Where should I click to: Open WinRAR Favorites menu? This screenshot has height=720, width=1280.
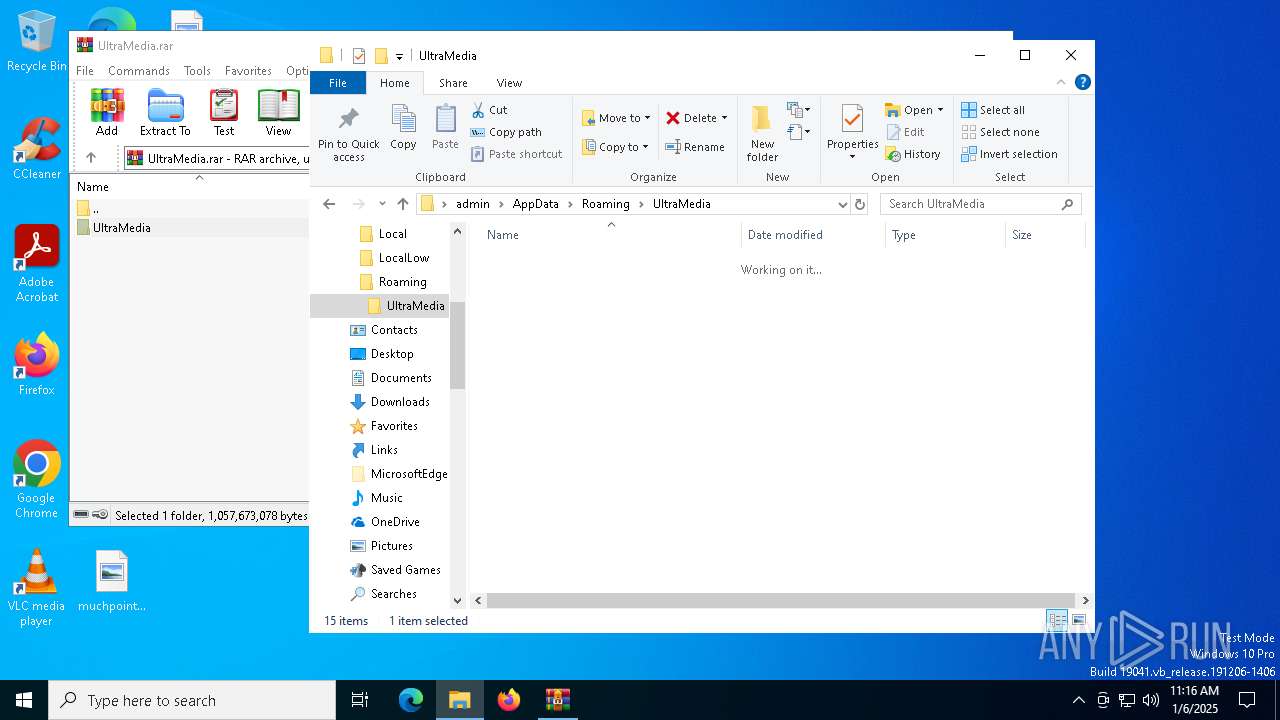248,71
